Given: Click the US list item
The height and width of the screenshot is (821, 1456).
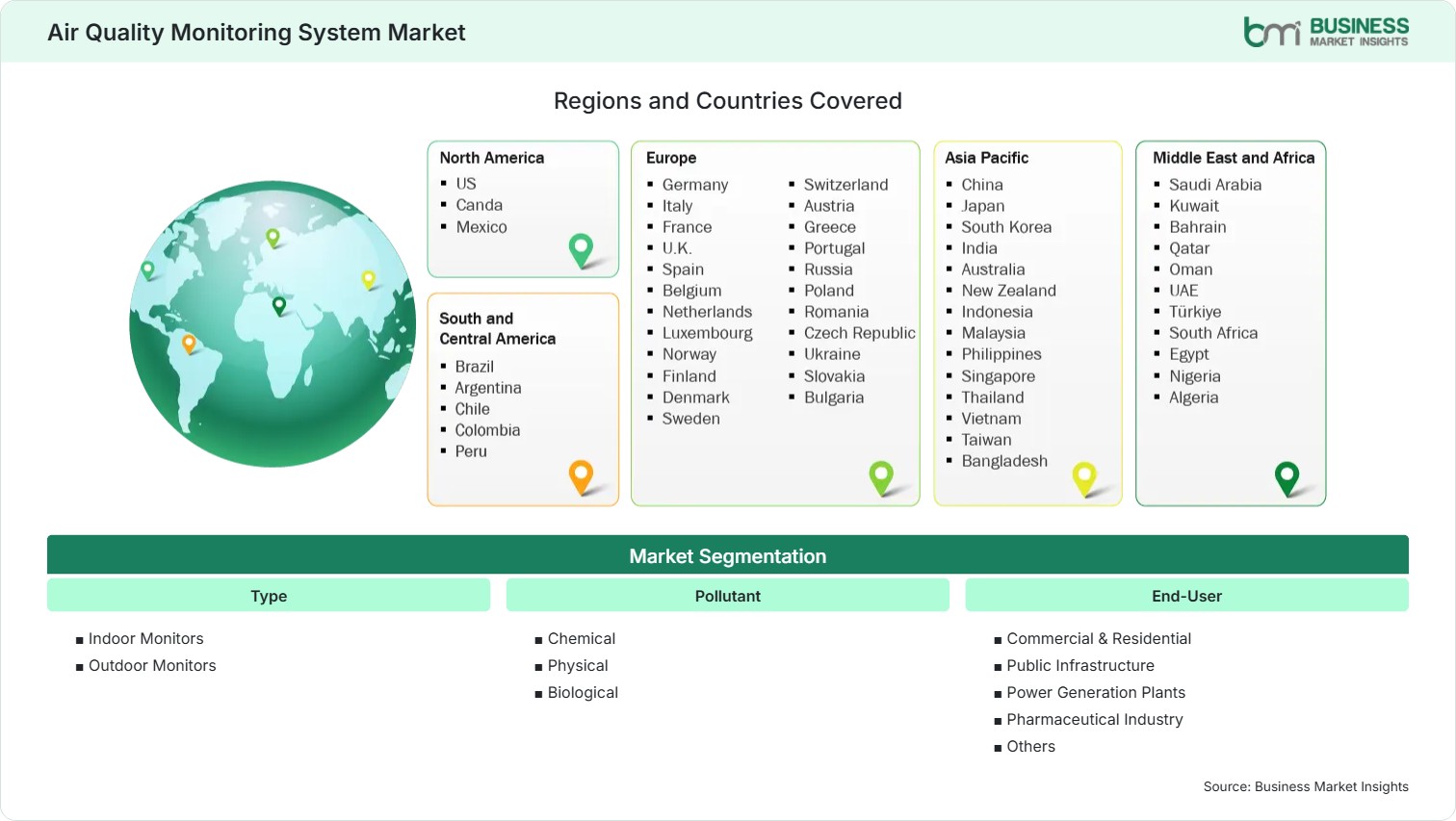Looking at the screenshot, I should [466, 184].
